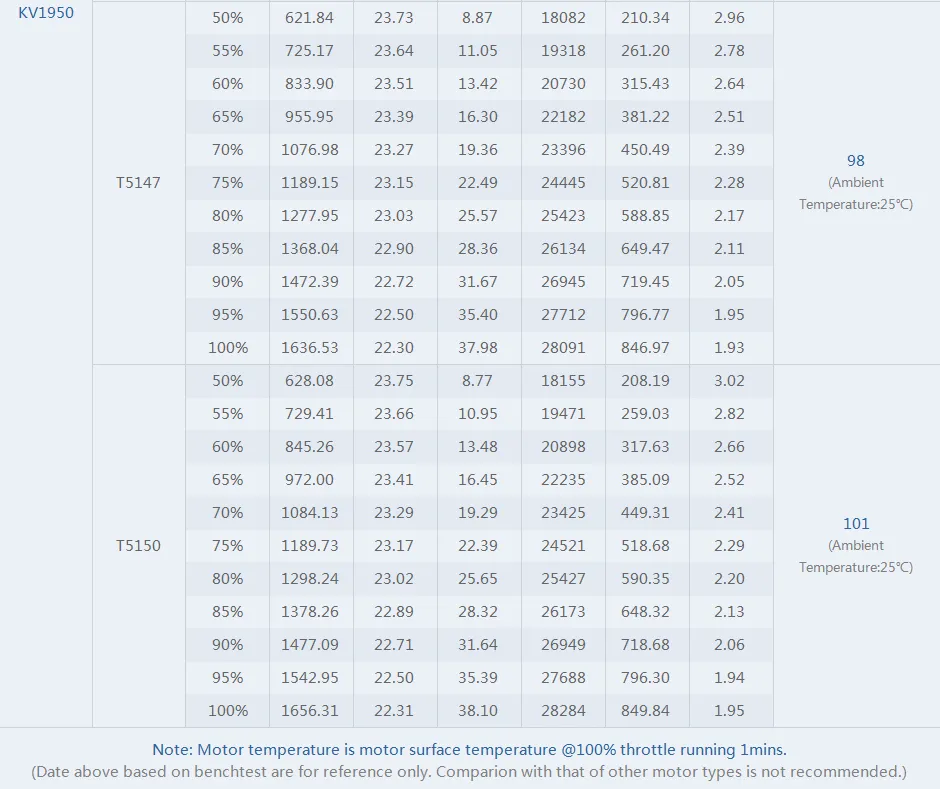Image resolution: width=940 pixels, height=789 pixels.
Task: Click power value 846.97
Action: (x=645, y=348)
